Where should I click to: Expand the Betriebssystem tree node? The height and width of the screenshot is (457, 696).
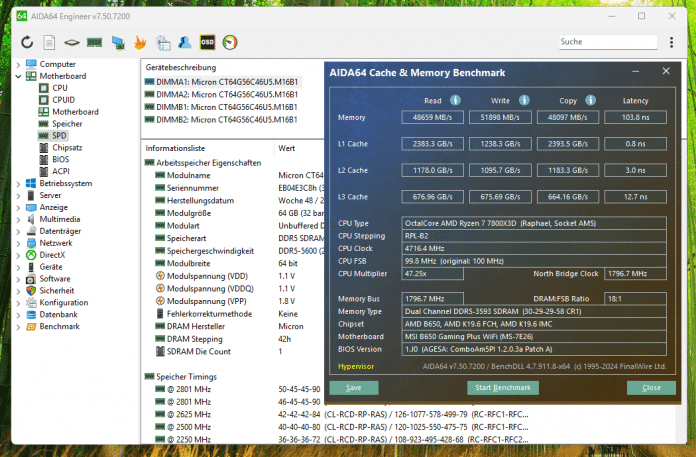[x=18, y=184]
